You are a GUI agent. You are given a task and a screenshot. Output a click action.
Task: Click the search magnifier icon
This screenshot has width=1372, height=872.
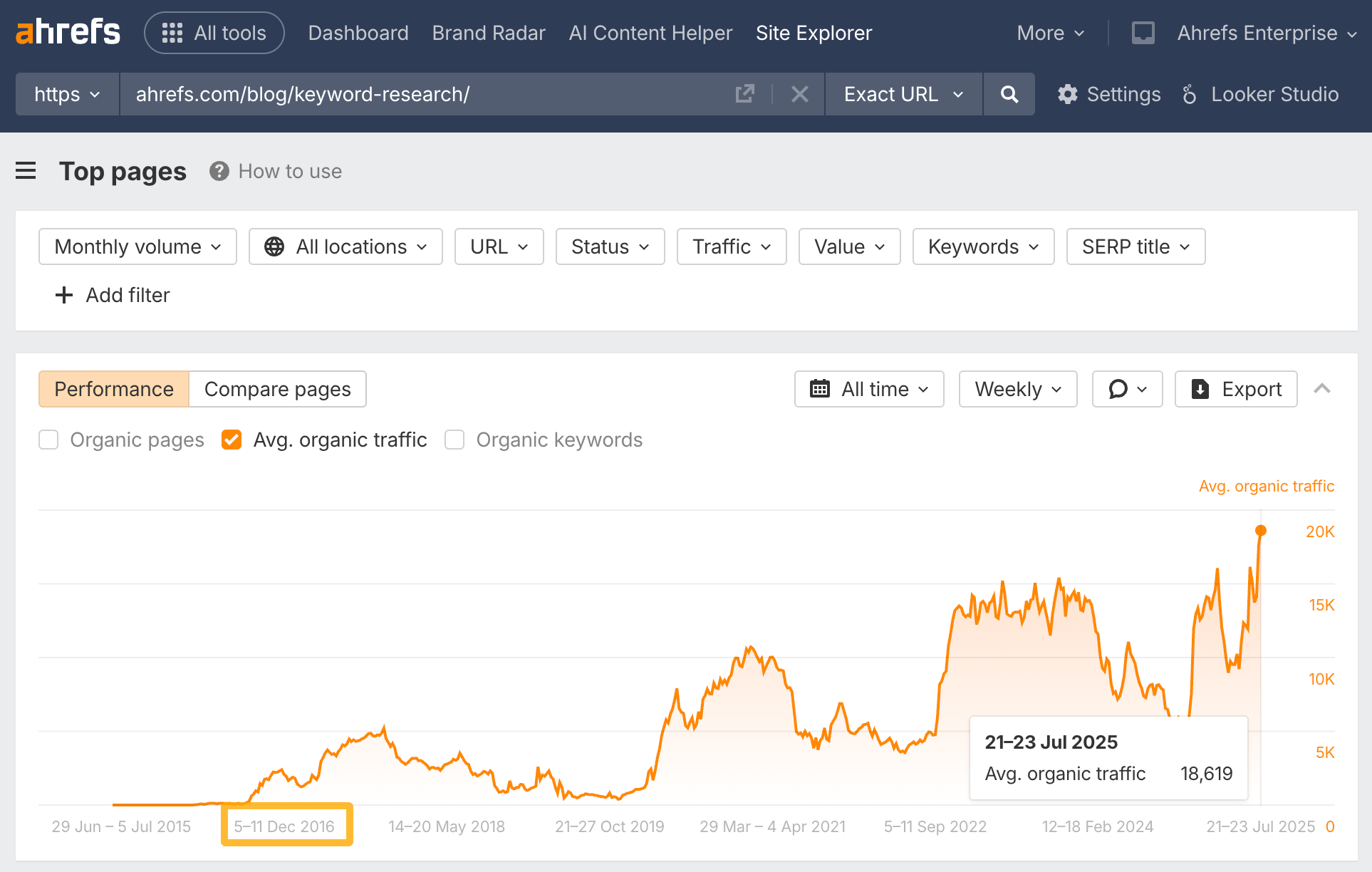(1009, 93)
